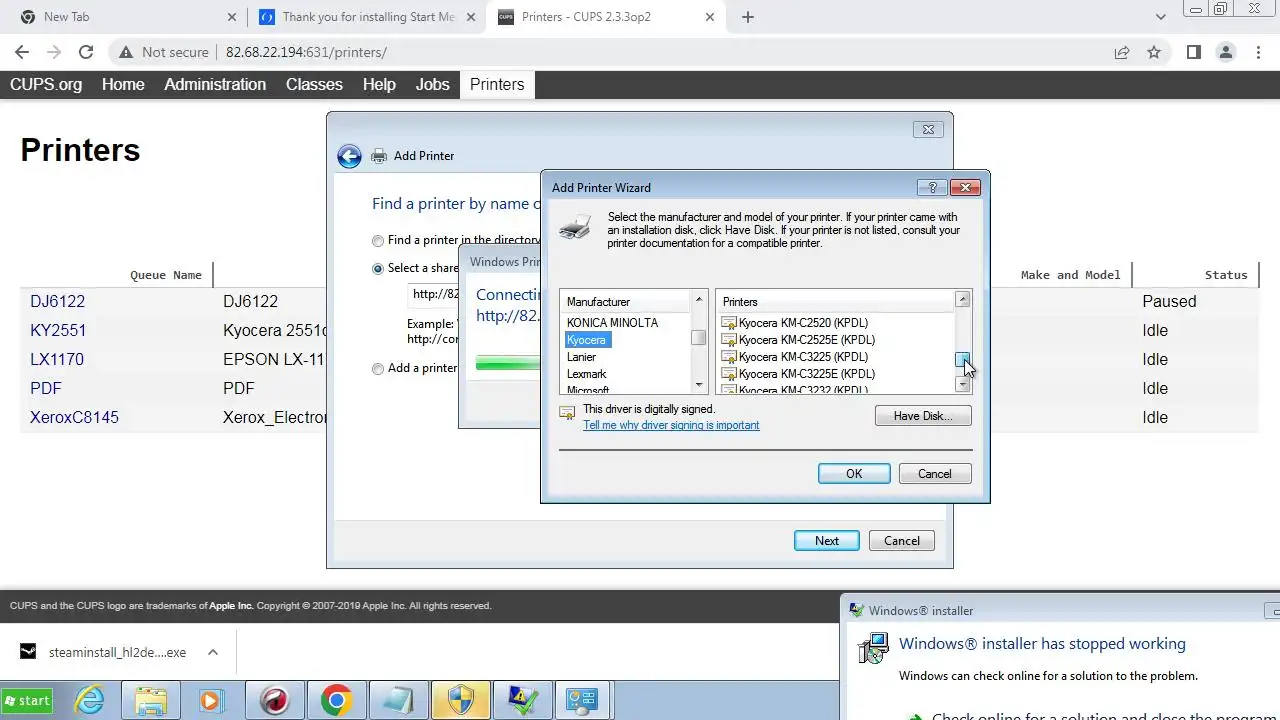Click steaminstall download file icon

(28, 652)
